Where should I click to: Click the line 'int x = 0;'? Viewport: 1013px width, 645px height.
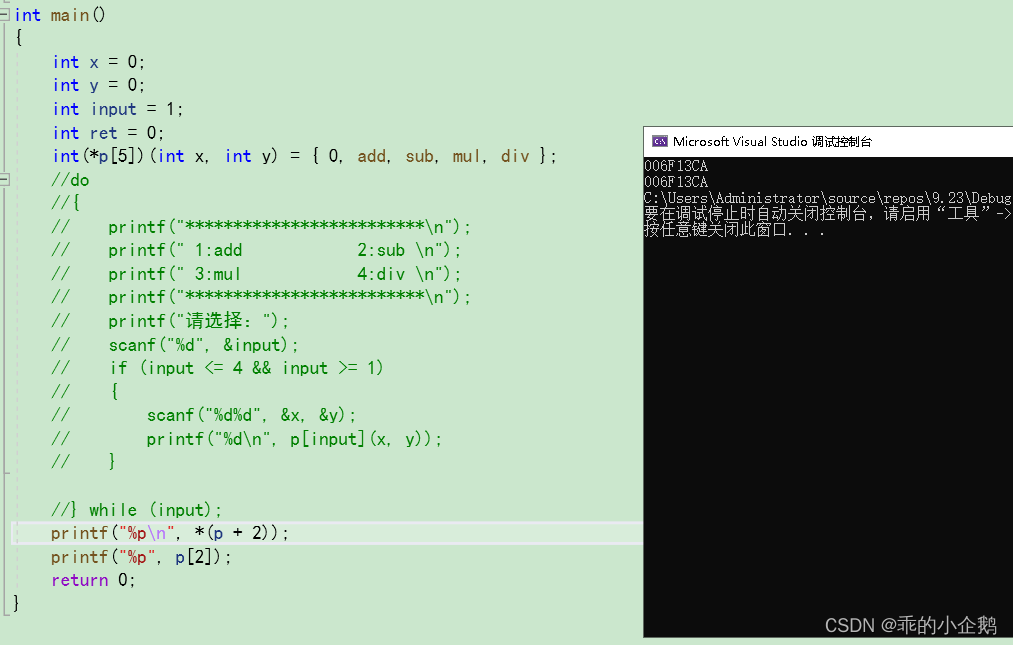(99, 62)
